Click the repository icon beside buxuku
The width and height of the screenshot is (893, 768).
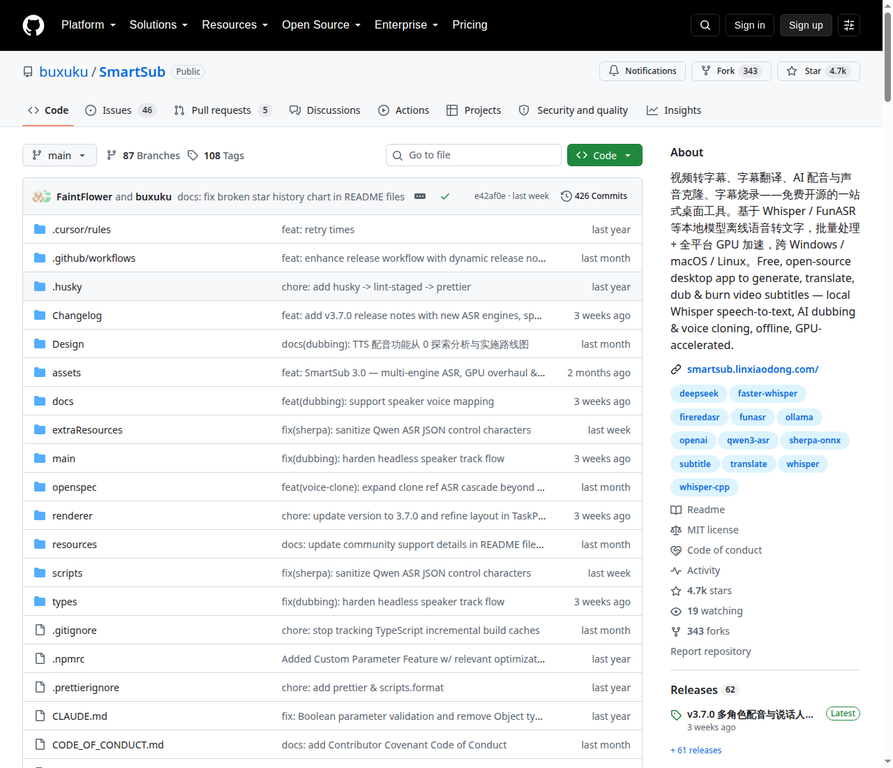coord(28,72)
